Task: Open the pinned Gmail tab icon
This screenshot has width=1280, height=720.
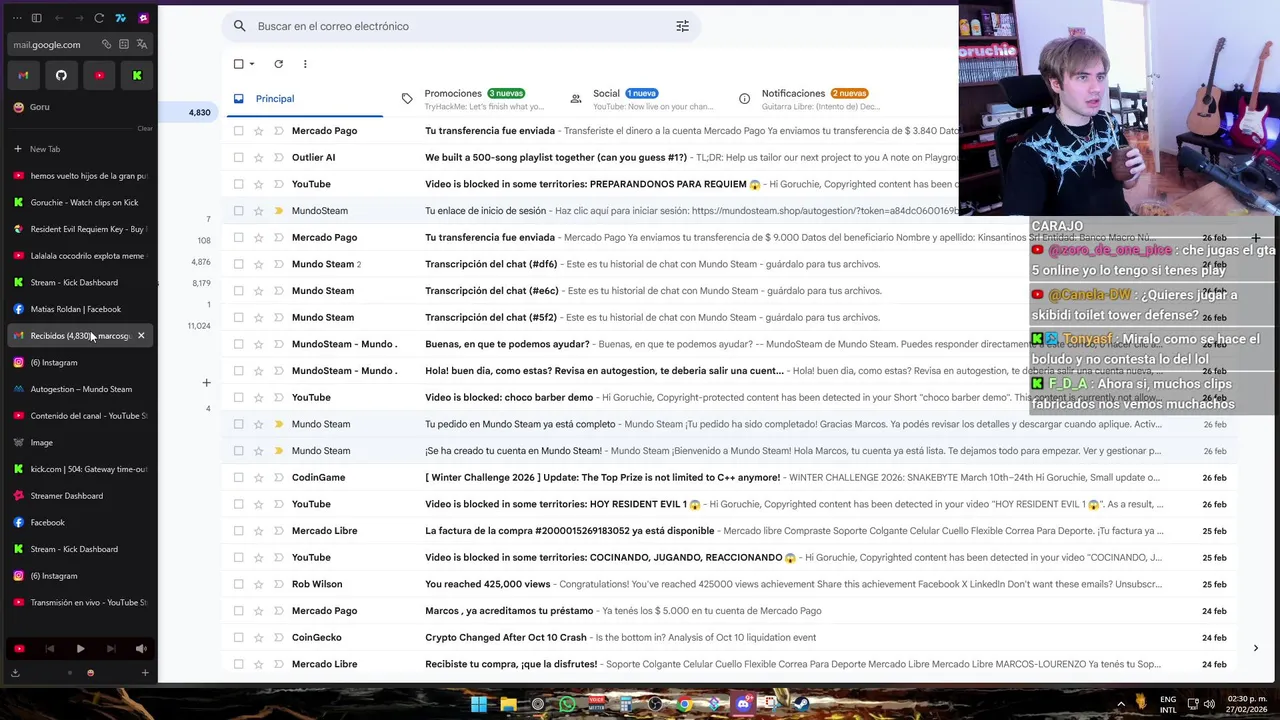Action: pyautogui.click(x=23, y=75)
